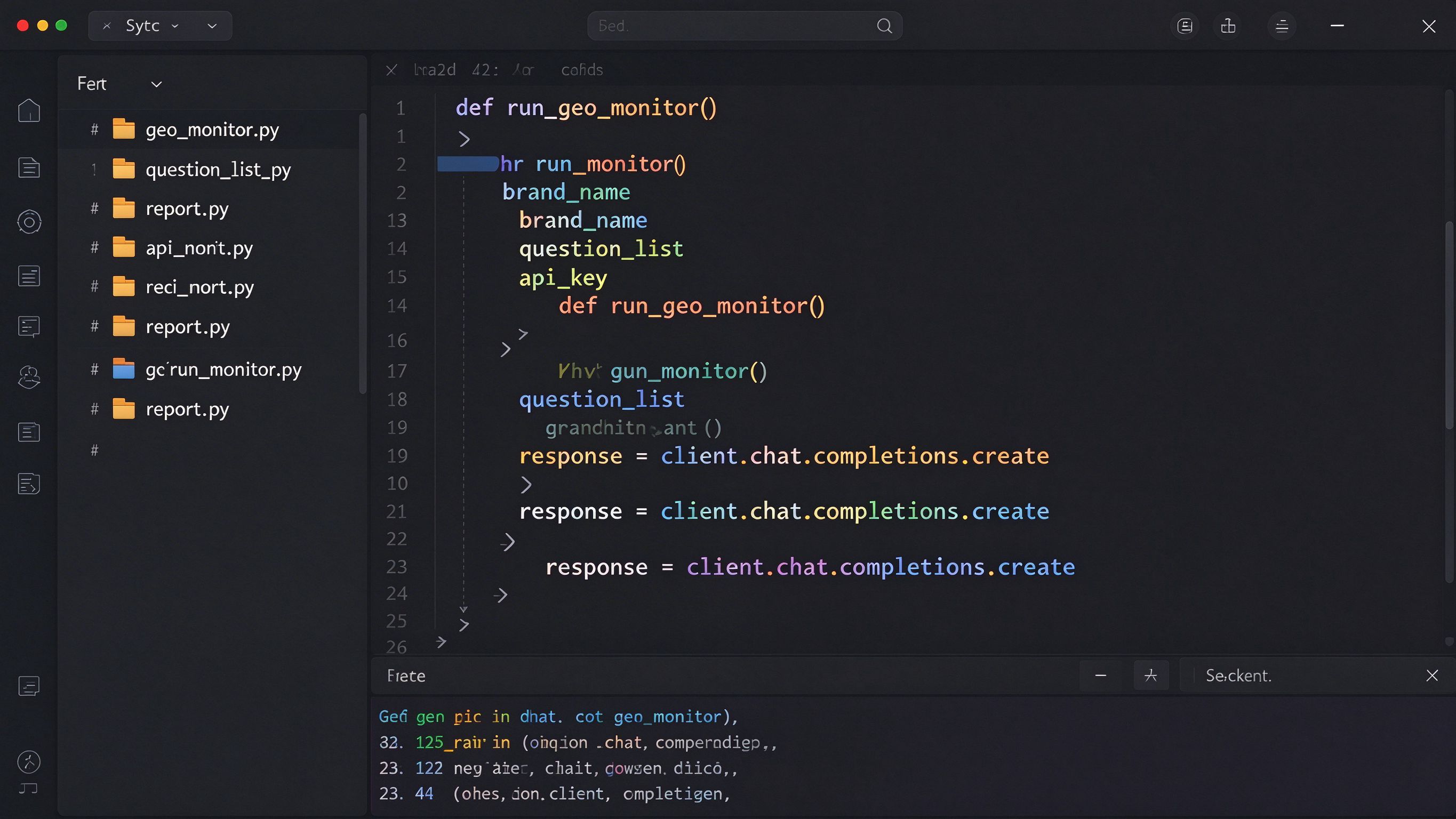Click the pin icon in the Frete panel
This screenshot has width=1456, height=819.
point(1151,676)
